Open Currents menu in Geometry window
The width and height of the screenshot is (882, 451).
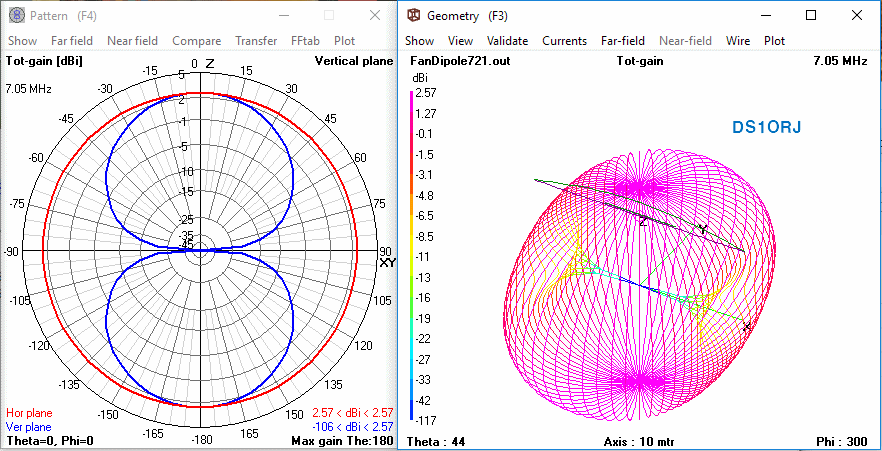[565, 40]
